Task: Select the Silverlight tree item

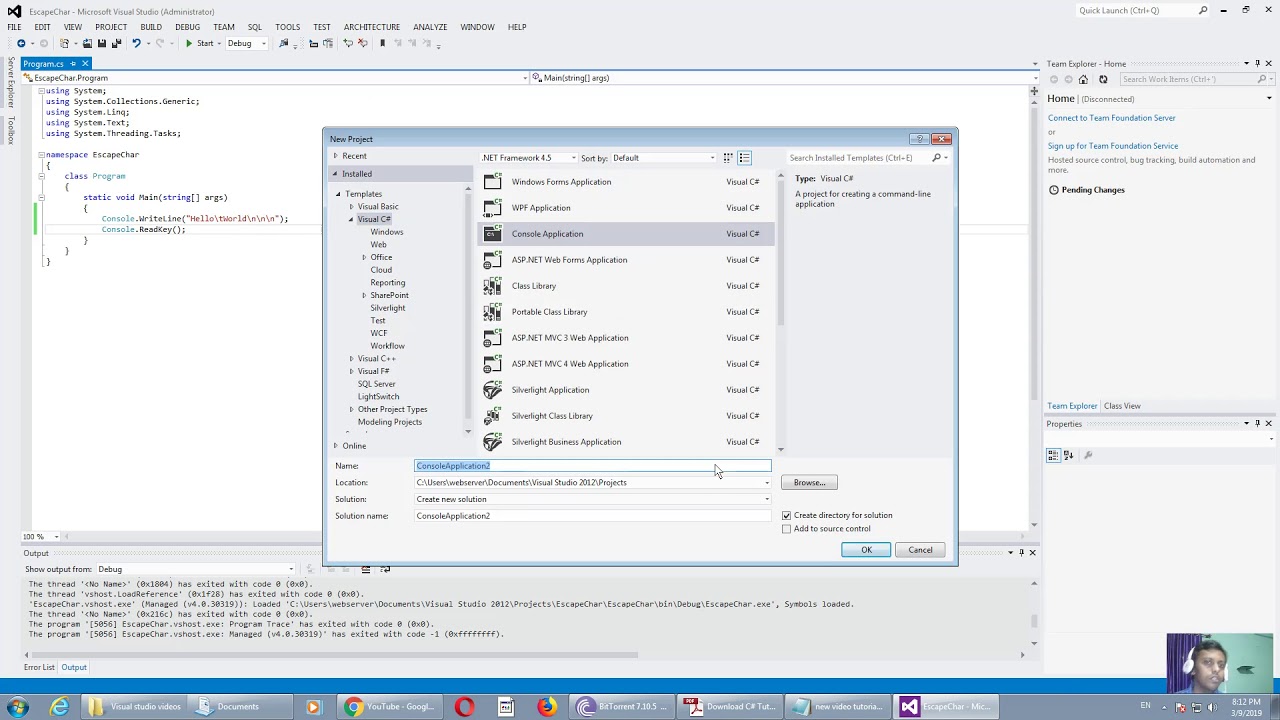Action: (388, 308)
